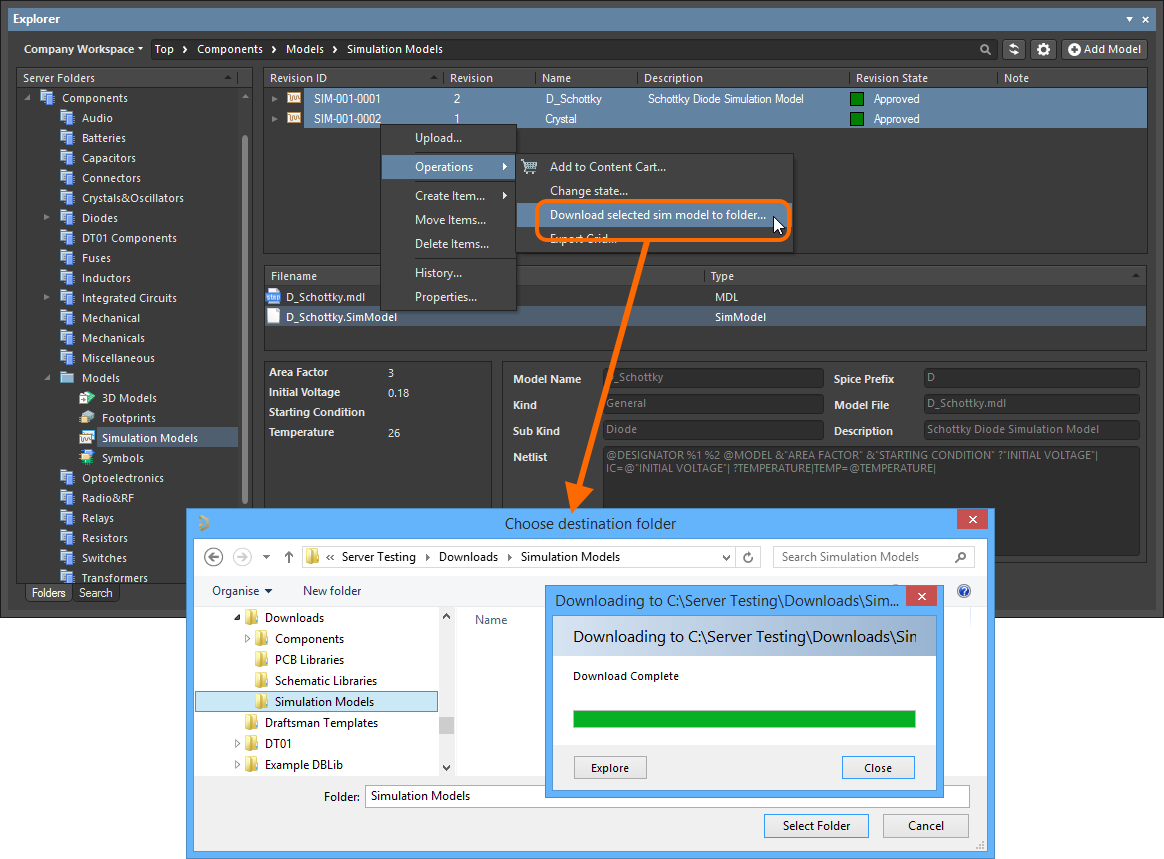The image size is (1164, 859).
Task: Select Add to Content Cart menu entry
Action: coord(607,167)
